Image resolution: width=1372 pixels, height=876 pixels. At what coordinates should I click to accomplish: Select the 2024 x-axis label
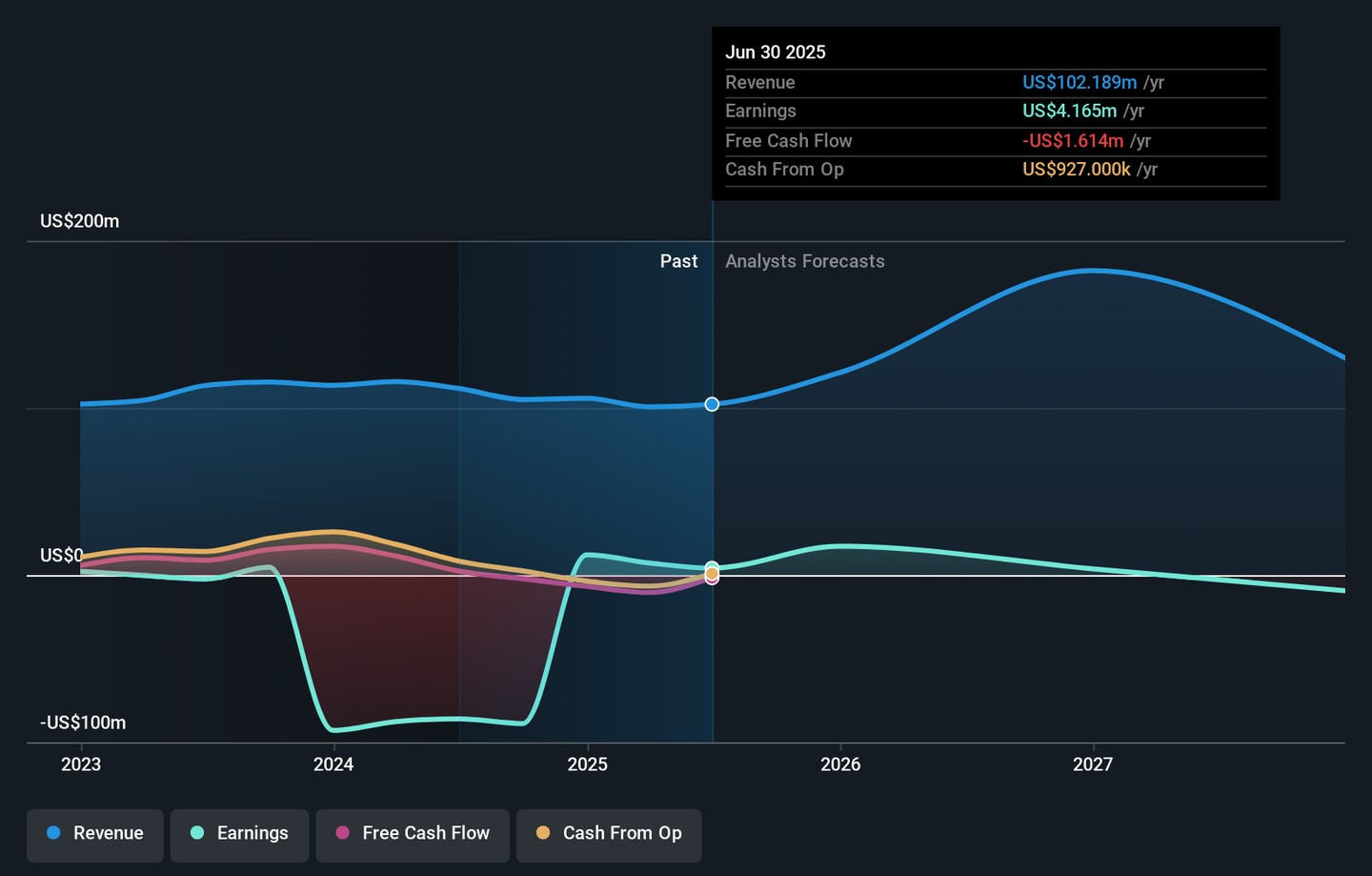(x=333, y=764)
